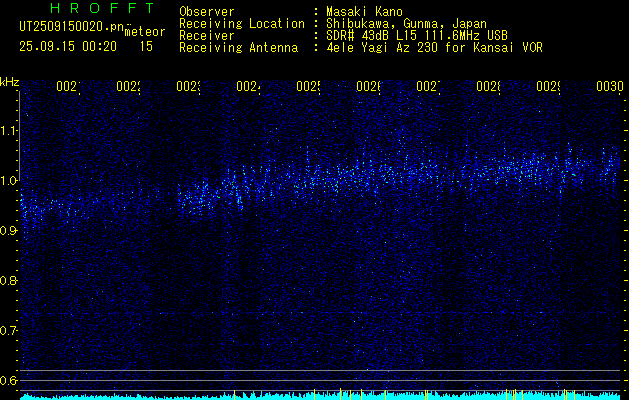Image resolution: width=629 pixels, height=400 pixels.
Task: Click the kHz axis unit label
Action: (x=10, y=82)
